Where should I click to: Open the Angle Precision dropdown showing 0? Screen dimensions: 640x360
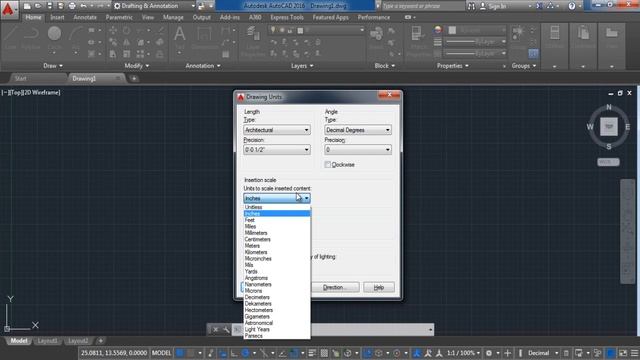click(x=358, y=150)
